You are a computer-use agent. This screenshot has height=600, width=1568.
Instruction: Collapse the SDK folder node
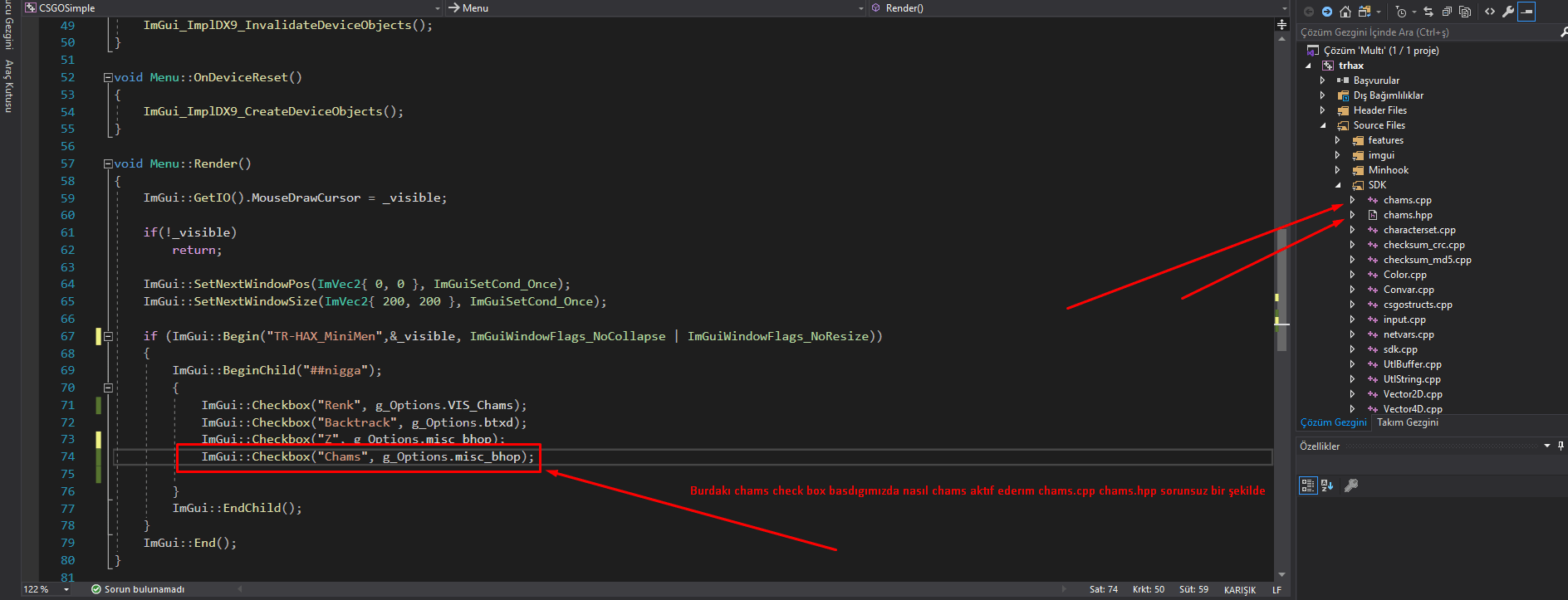tap(1339, 185)
